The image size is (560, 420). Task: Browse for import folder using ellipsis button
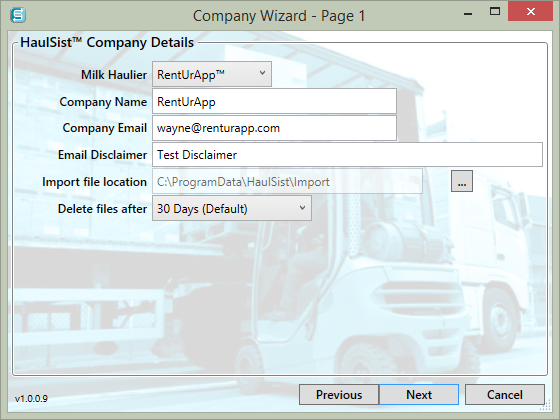click(x=462, y=181)
